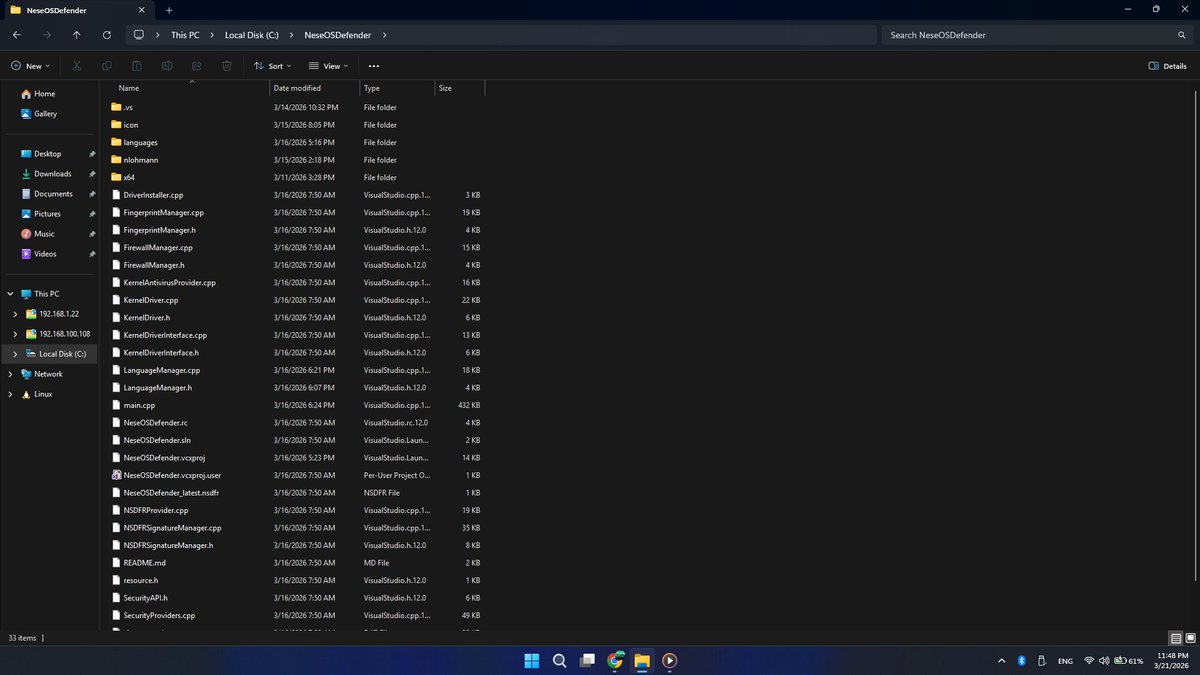Expand This PC in the navigation pane
Viewport: 1200px width, 675px height.
pyautogui.click(x=10, y=294)
